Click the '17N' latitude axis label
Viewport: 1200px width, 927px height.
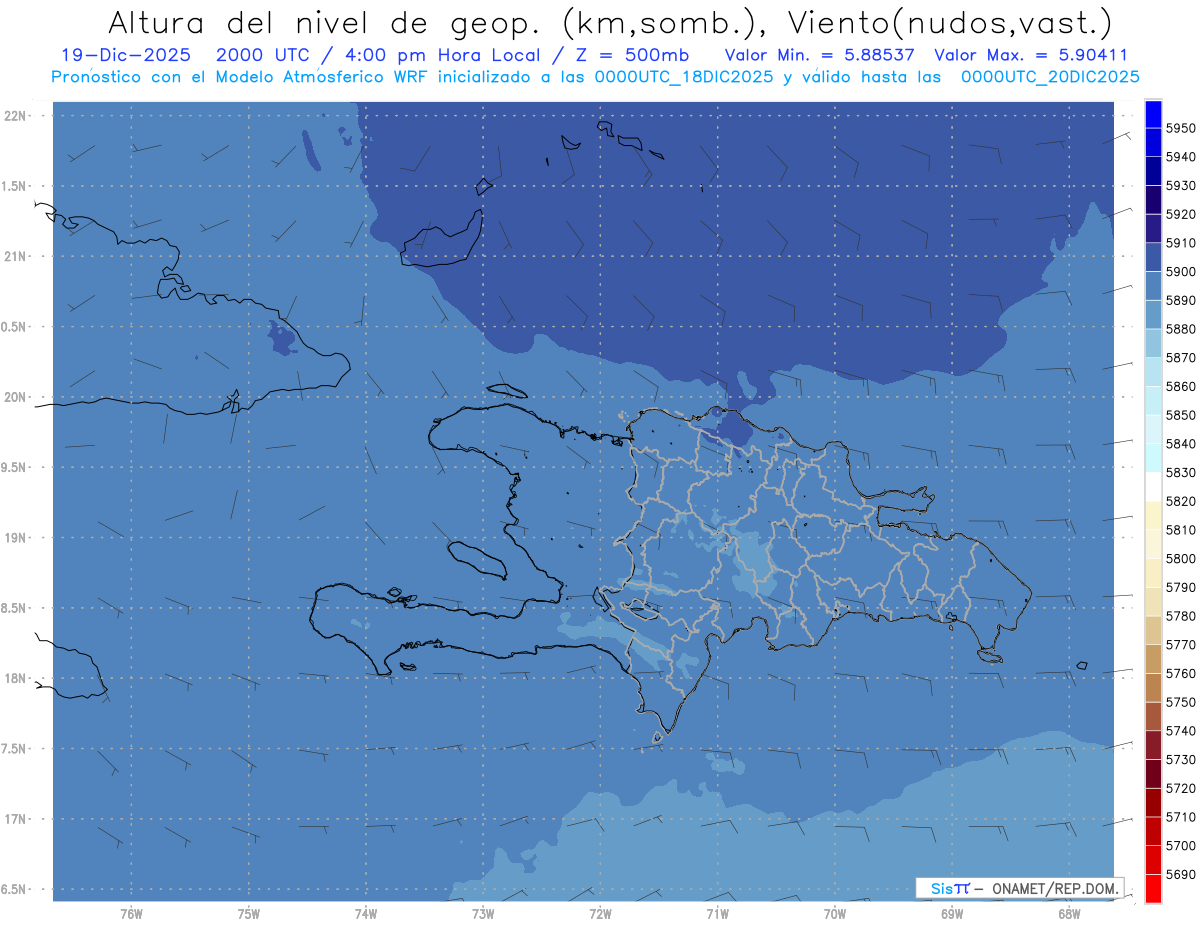click(17, 818)
